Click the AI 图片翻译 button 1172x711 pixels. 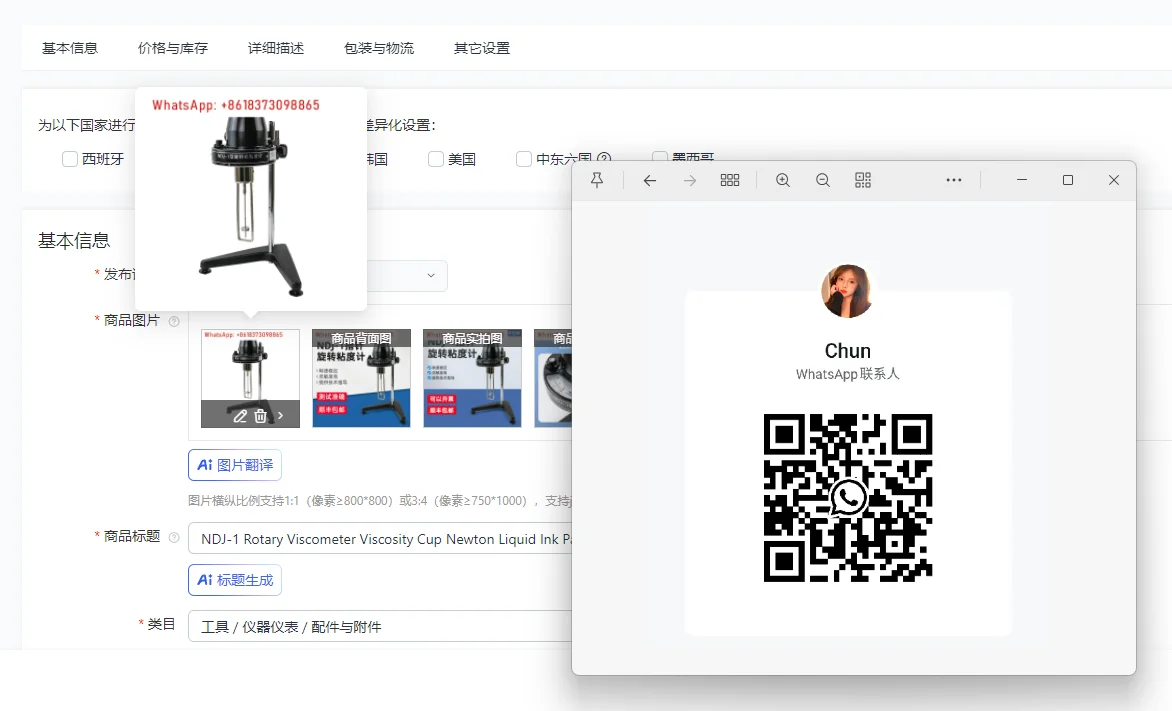(235, 465)
